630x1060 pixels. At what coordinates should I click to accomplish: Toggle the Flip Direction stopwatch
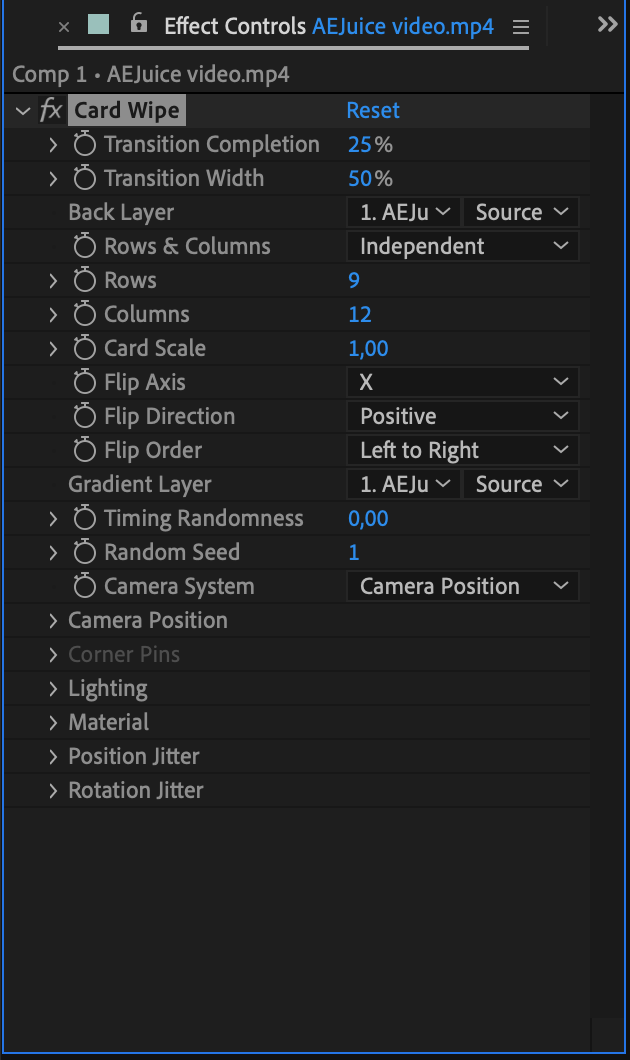pyautogui.click(x=85, y=417)
